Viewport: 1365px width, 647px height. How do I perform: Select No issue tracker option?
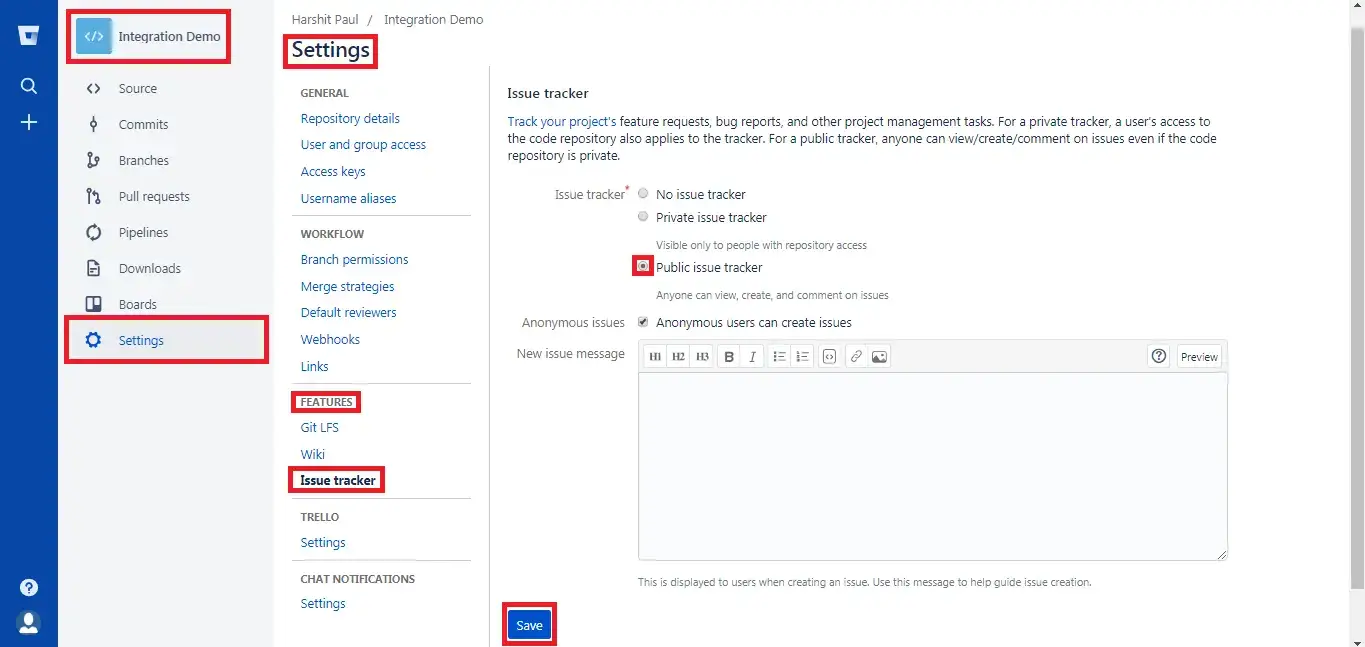pos(643,194)
